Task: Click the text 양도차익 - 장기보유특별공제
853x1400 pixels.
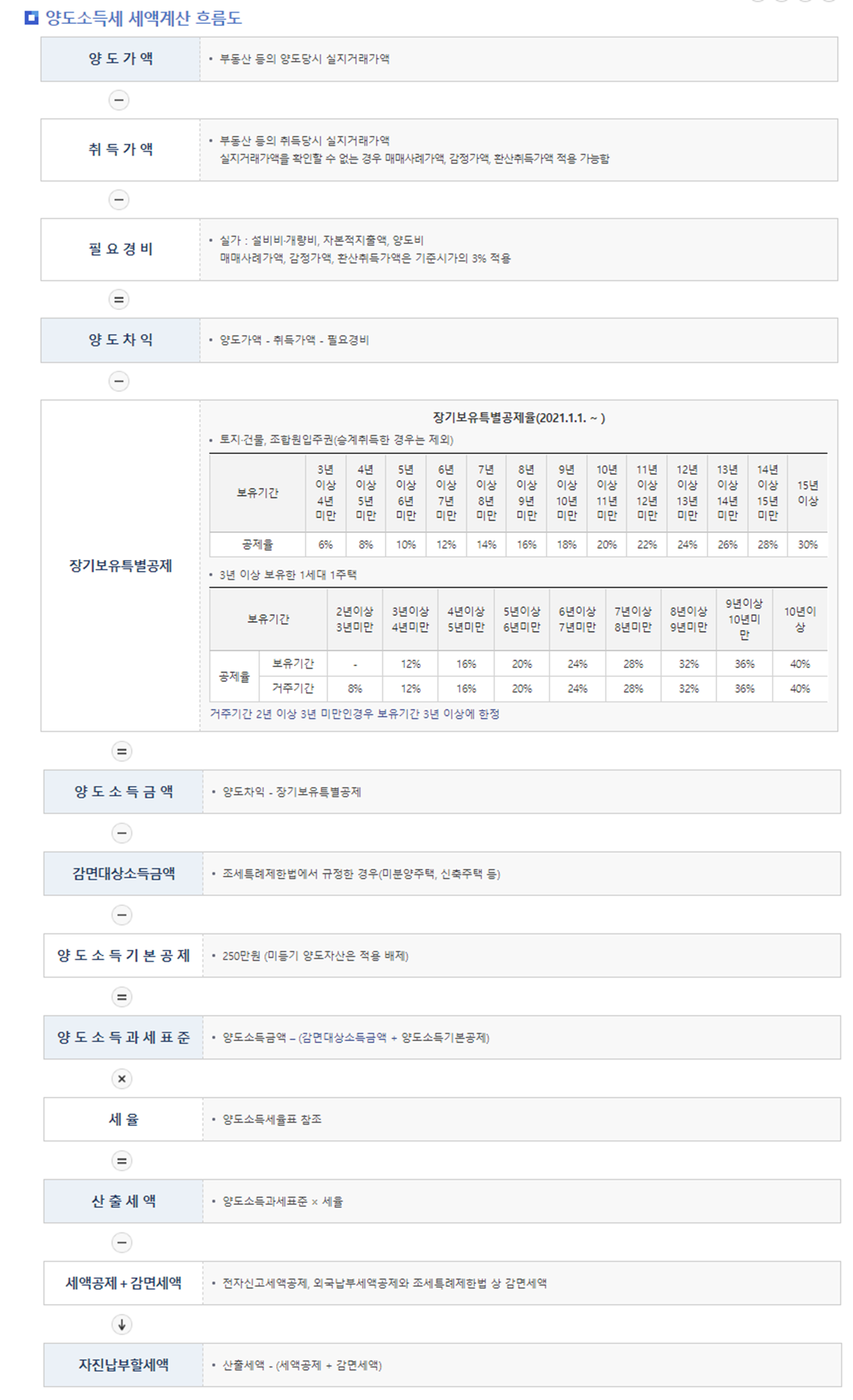Action: (292, 792)
